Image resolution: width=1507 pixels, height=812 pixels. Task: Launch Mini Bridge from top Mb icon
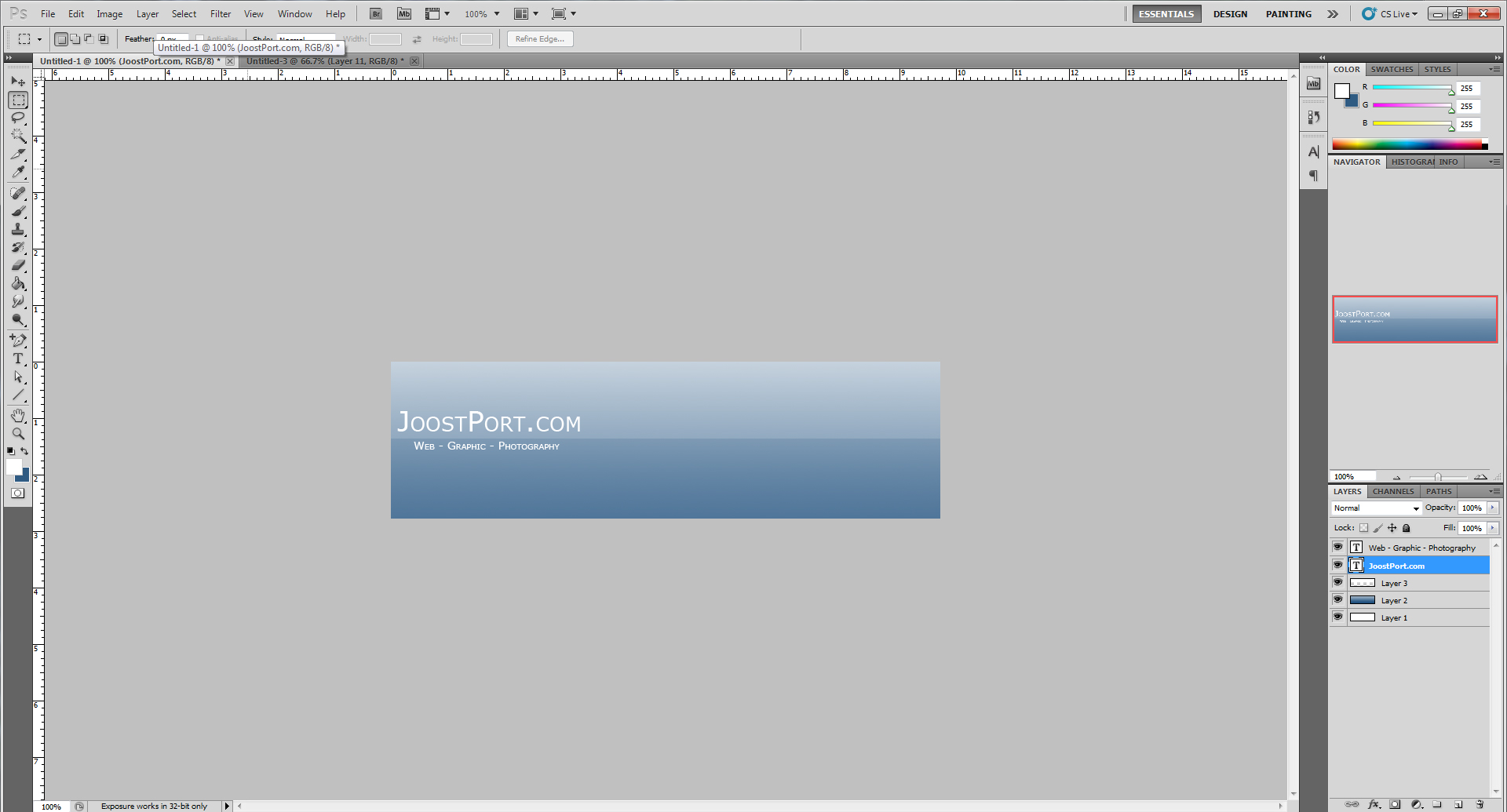point(404,14)
